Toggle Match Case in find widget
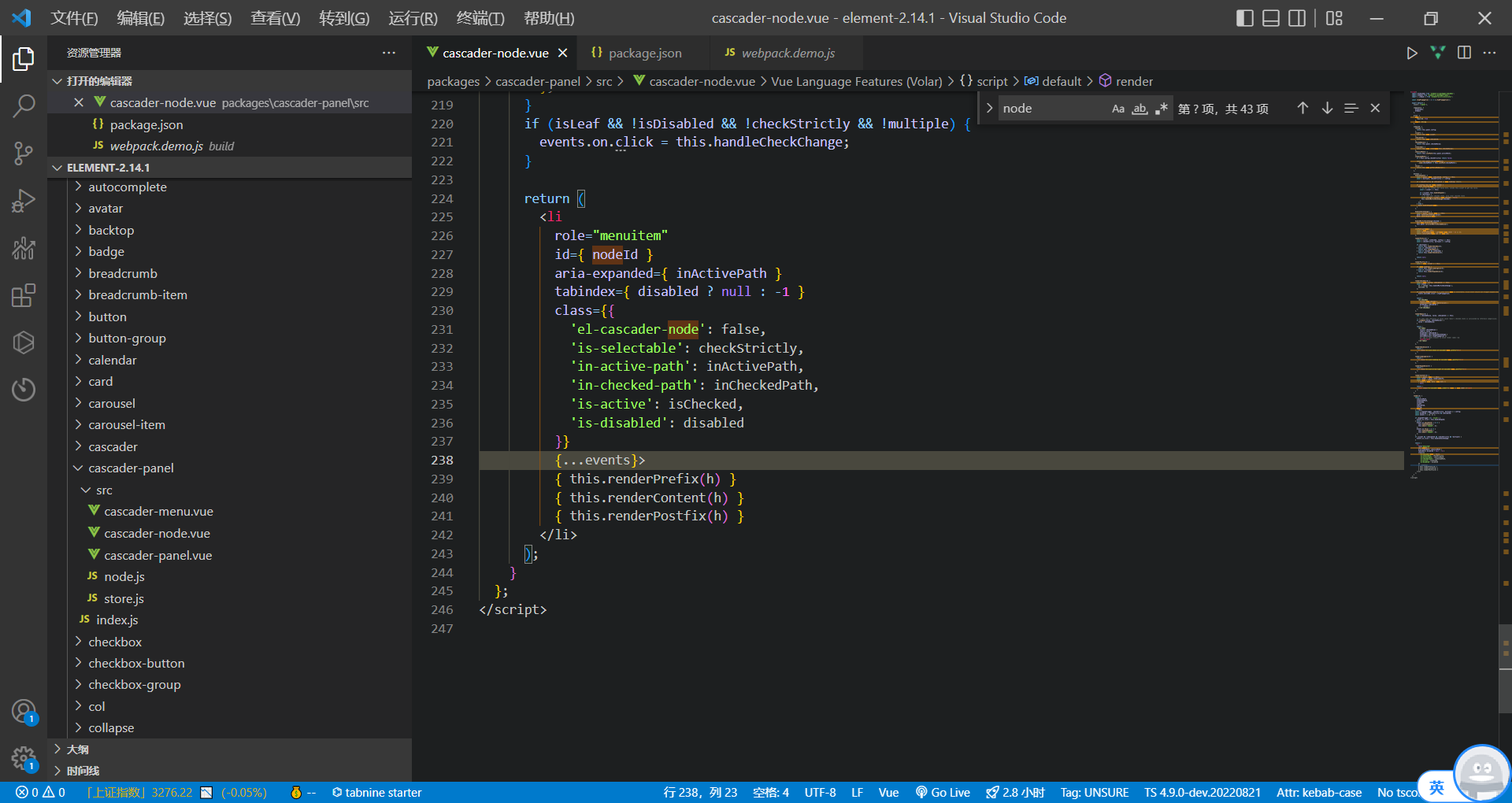 tap(1118, 109)
